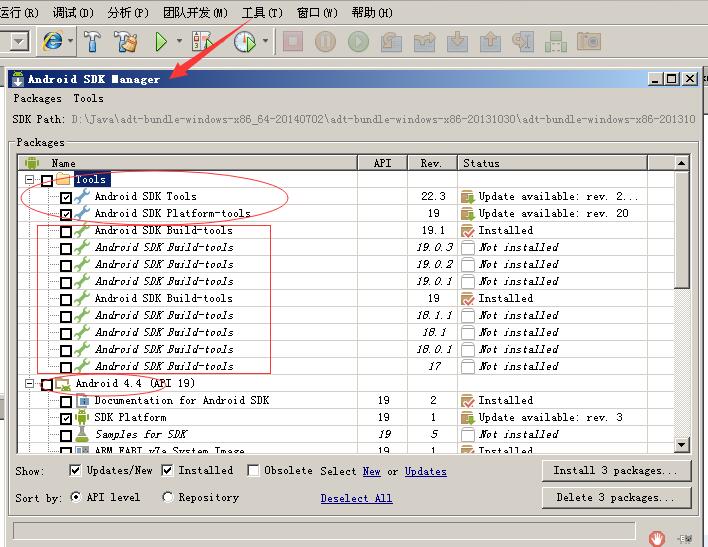
Task: Open the 窗口(W) menu
Action: (x=317, y=12)
